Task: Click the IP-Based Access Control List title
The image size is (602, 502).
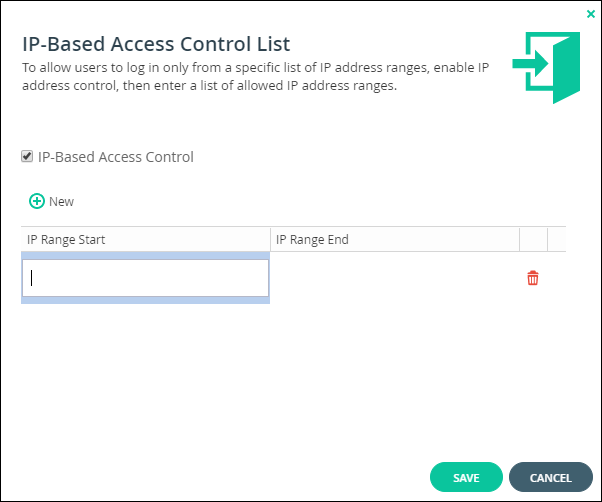Action: pos(156,44)
